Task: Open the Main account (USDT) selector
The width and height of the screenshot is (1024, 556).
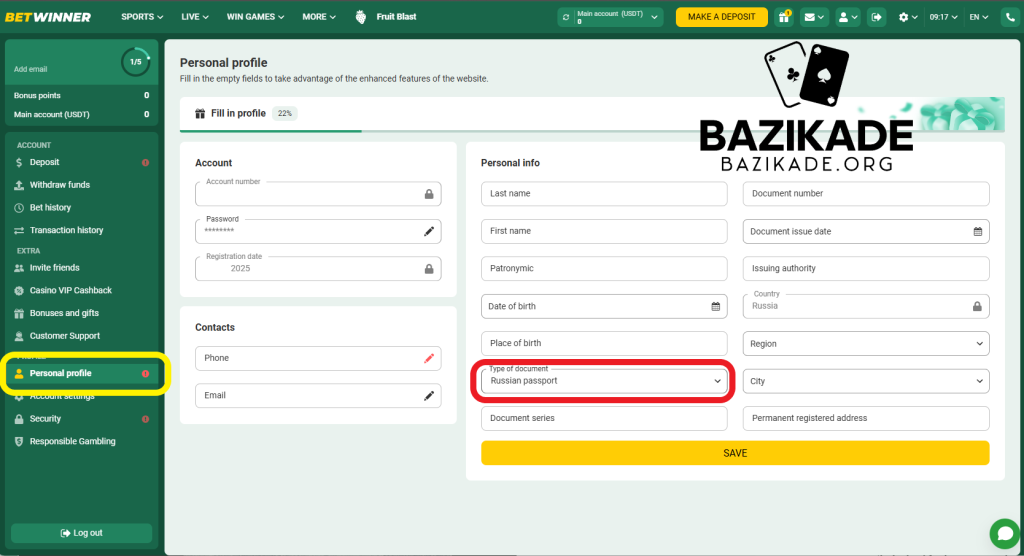Action: pos(611,18)
